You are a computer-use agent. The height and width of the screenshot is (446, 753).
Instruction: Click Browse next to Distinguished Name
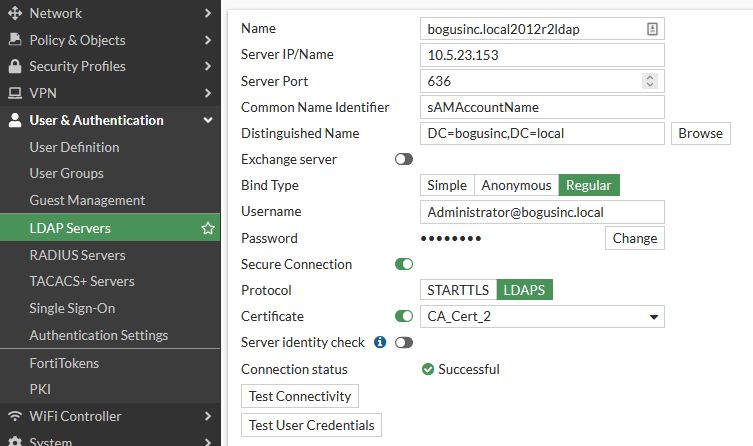click(x=700, y=133)
